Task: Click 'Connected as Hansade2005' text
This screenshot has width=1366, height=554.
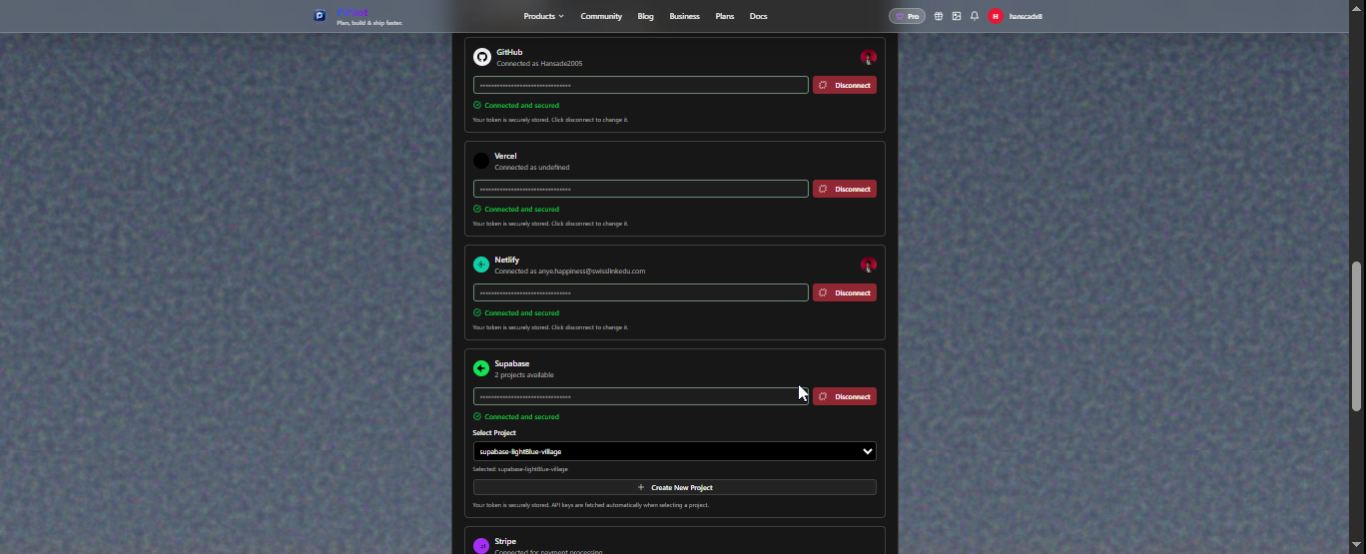Action: [x=539, y=63]
